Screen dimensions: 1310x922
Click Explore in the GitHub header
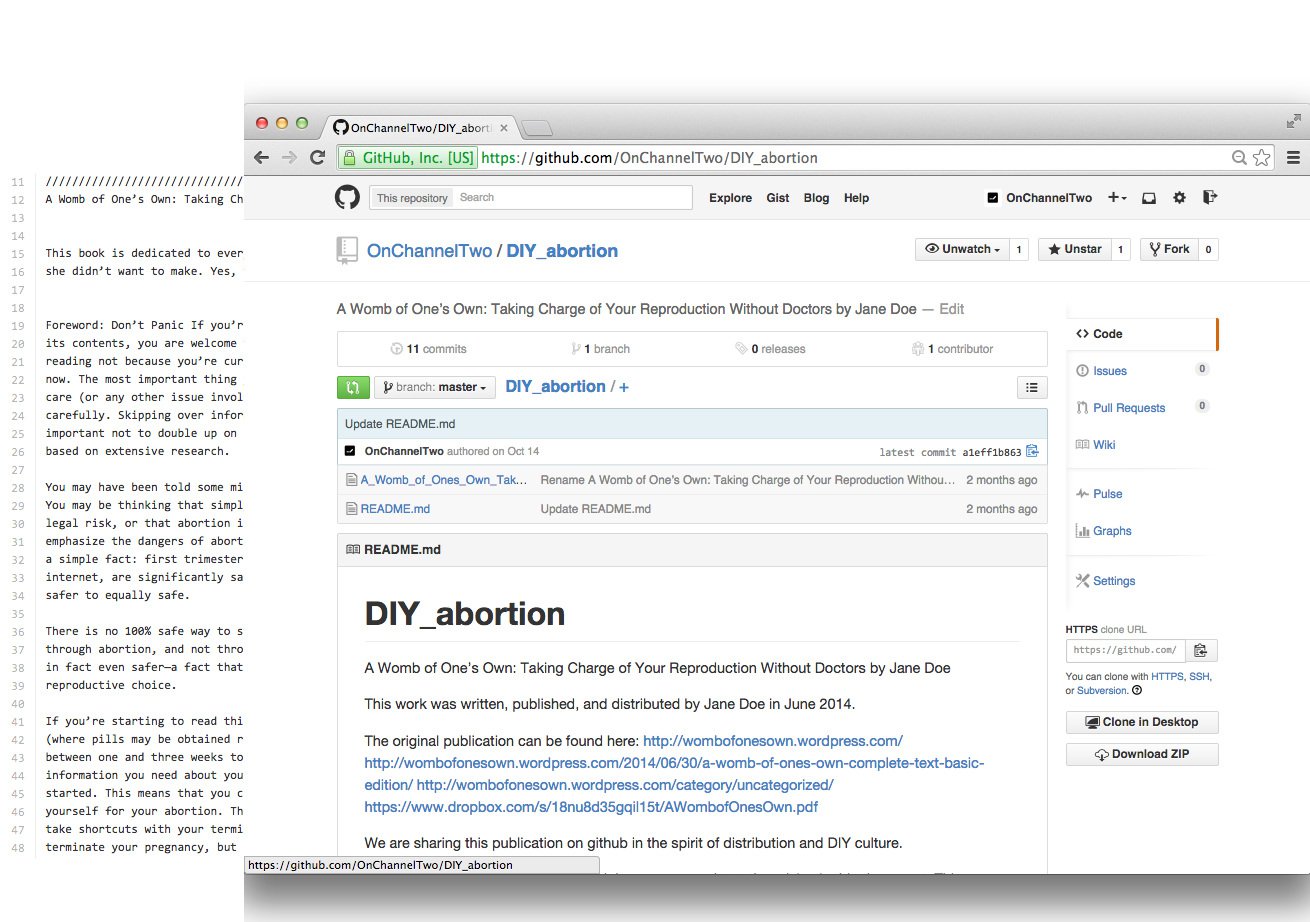730,198
